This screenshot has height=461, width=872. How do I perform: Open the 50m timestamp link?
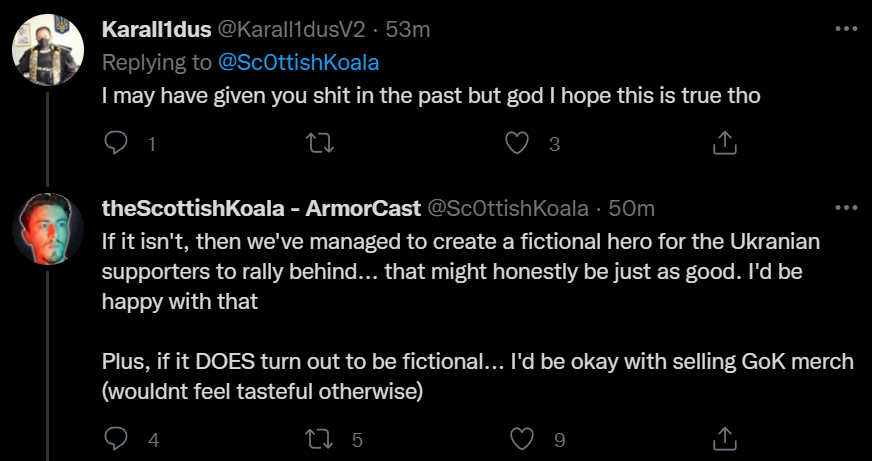pyautogui.click(x=632, y=208)
